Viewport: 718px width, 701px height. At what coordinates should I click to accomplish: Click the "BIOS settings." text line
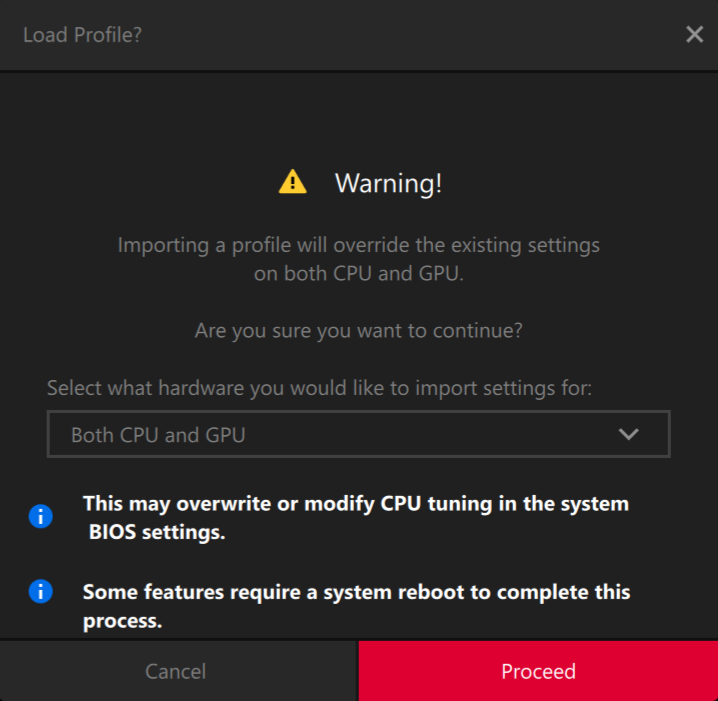pos(156,532)
